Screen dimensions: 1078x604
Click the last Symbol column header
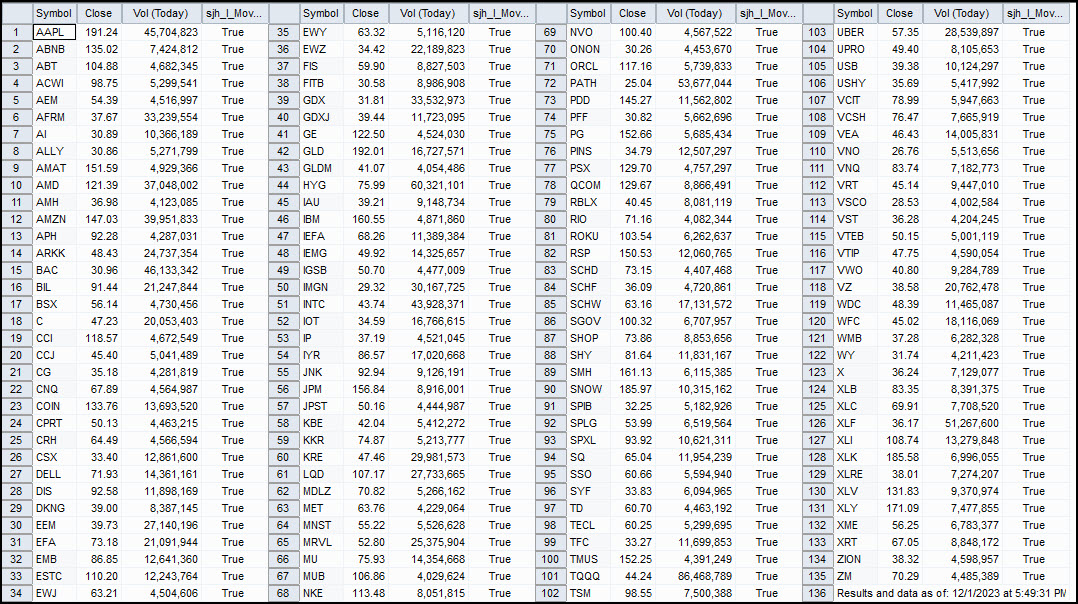tap(855, 13)
